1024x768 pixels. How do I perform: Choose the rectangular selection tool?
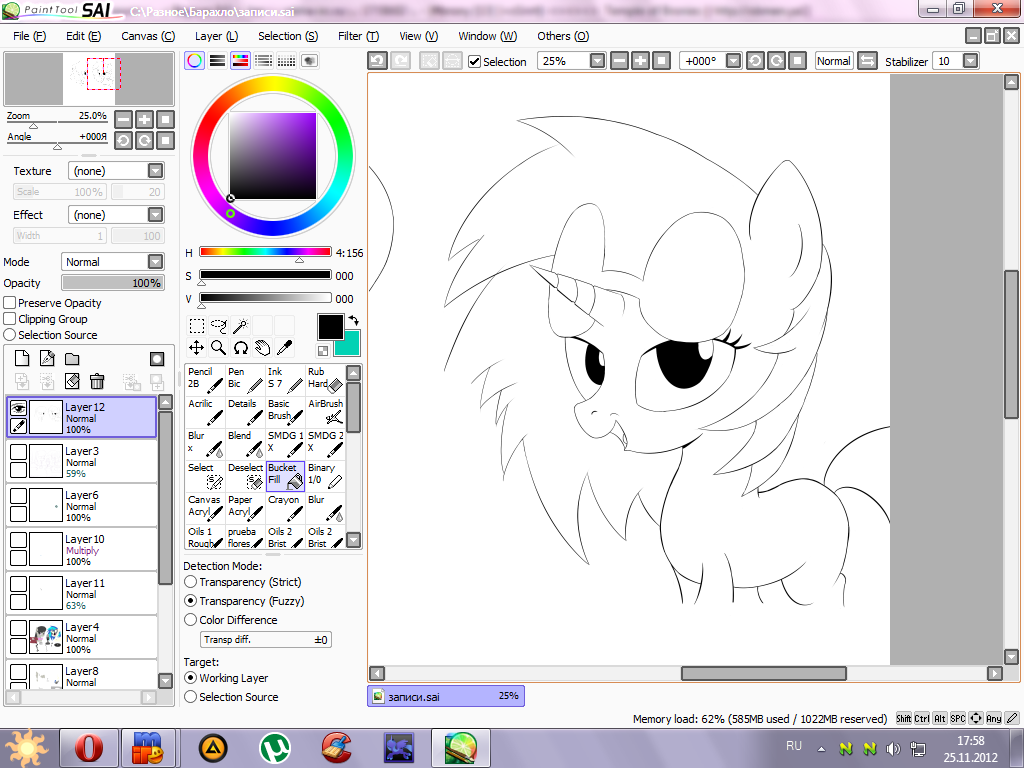pyautogui.click(x=197, y=325)
